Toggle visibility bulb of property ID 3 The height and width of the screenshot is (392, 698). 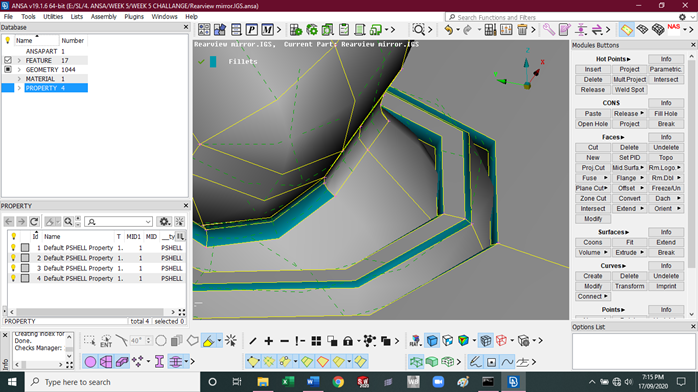(x=13, y=268)
